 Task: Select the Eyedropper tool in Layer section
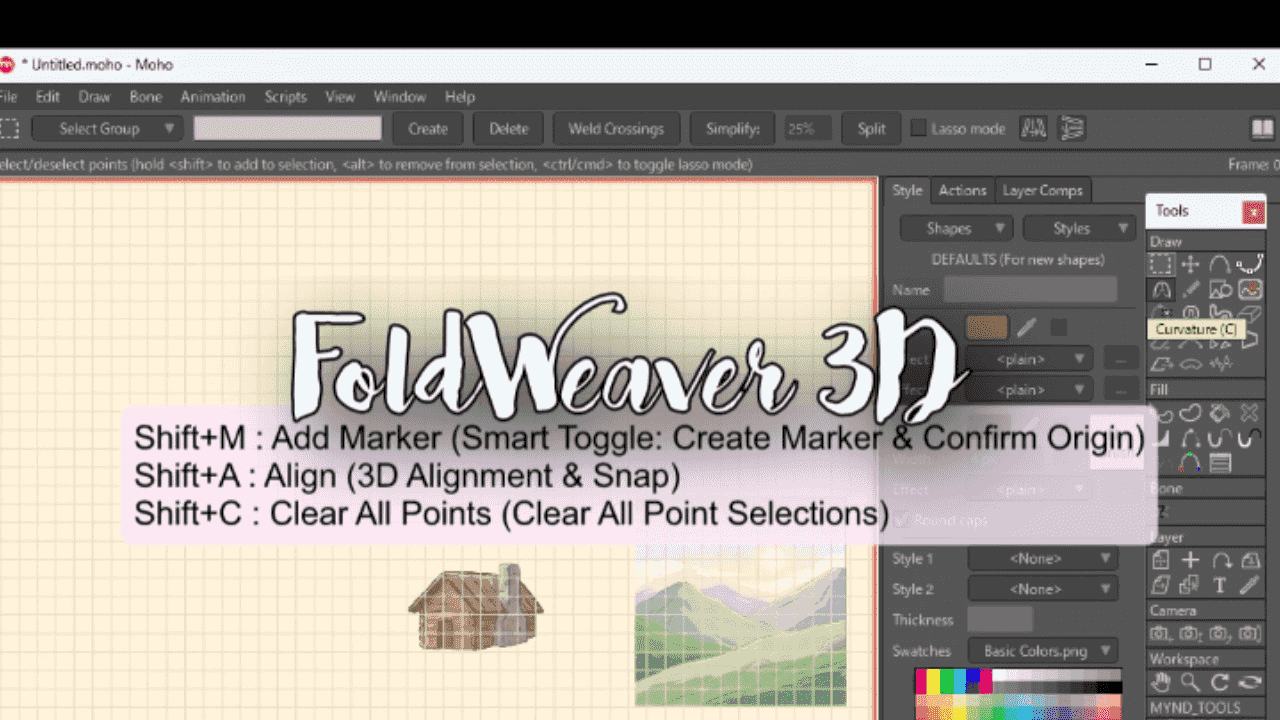click(x=1249, y=585)
